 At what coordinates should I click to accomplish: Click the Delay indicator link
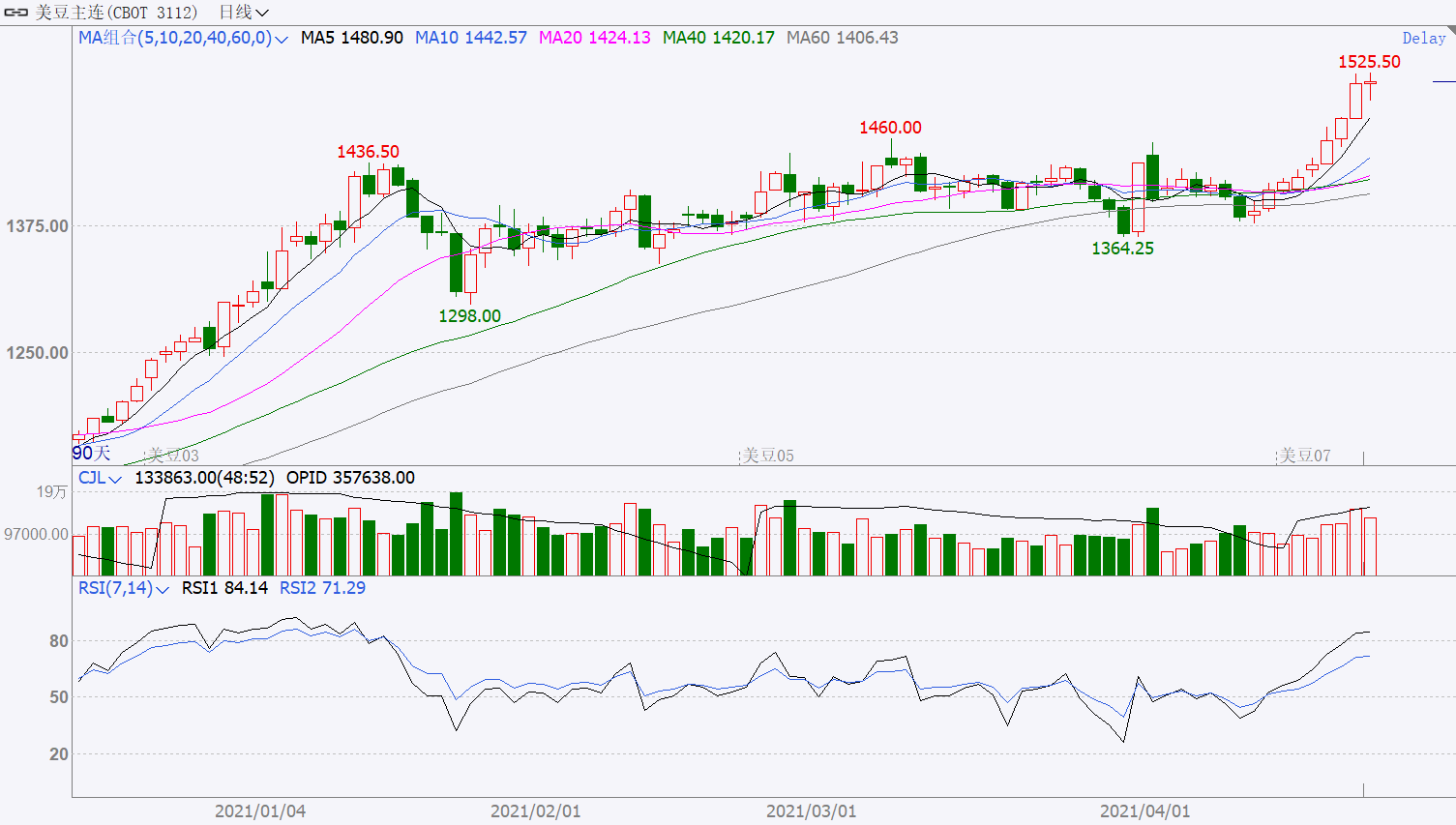click(1423, 39)
